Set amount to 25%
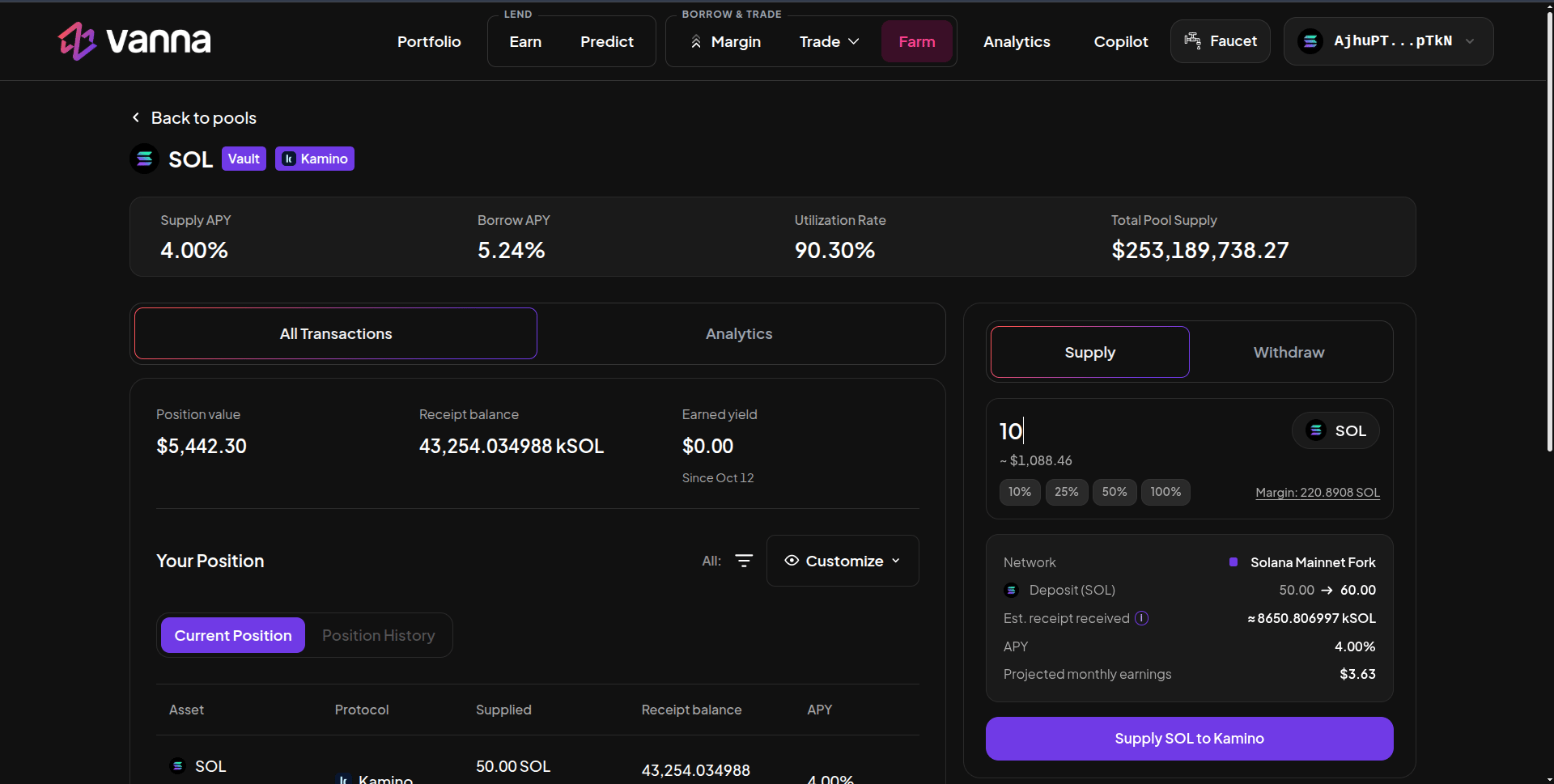 pyautogui.click(x=1067, y=492)
